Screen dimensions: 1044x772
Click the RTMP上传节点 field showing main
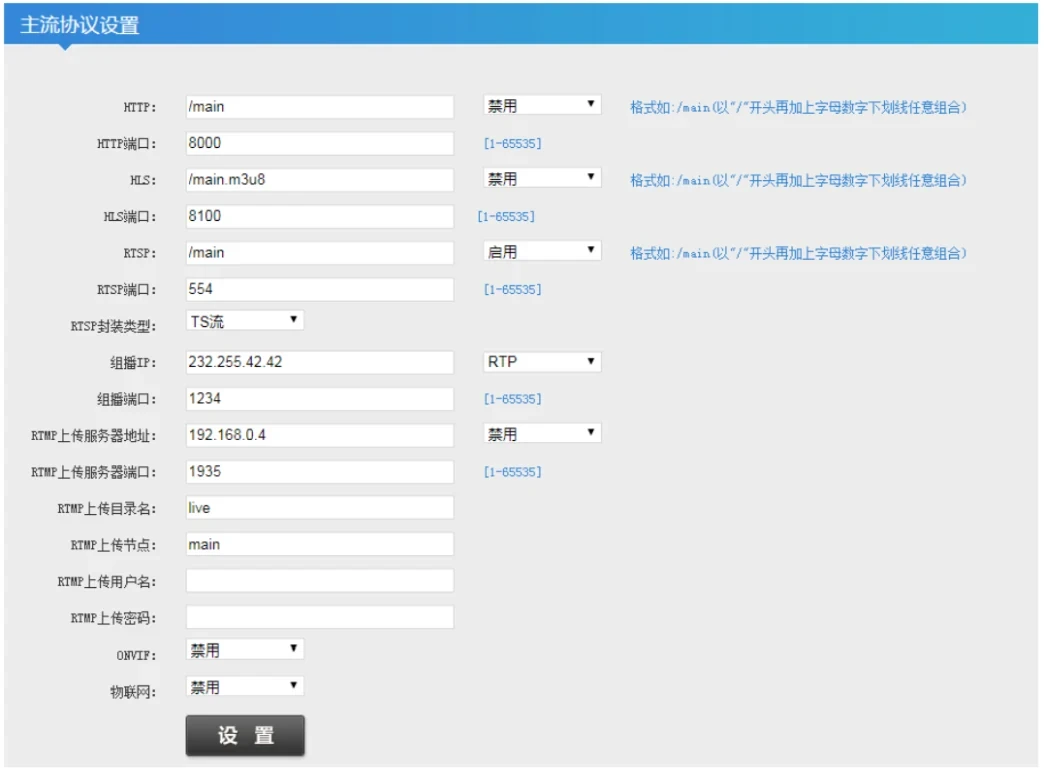point(320,545)
